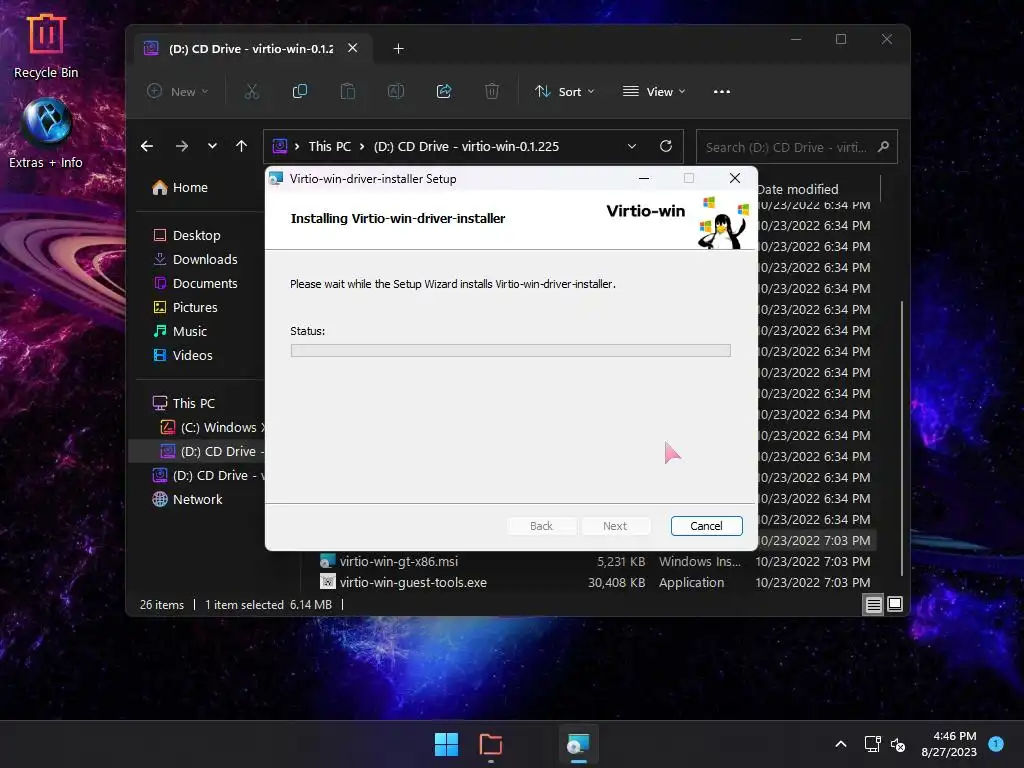The image size is (1024, 768).
Task: Open the See more three-dots menu
Action: pos(722,91)
